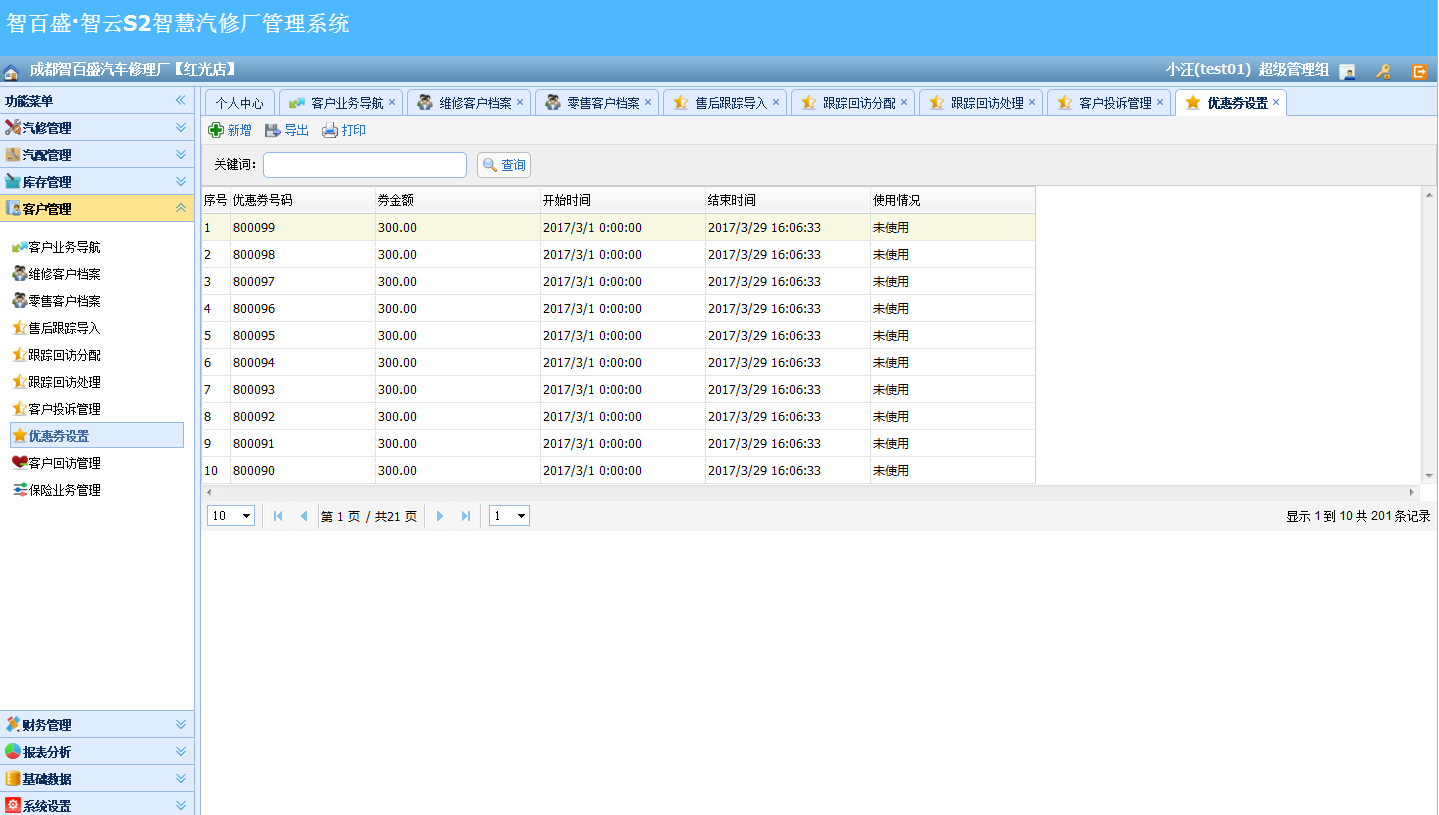The width and height of the screenshot is (1439, 815).
Task: Click the vertical scrollbar beside the table
Action: pos(1429,336)
